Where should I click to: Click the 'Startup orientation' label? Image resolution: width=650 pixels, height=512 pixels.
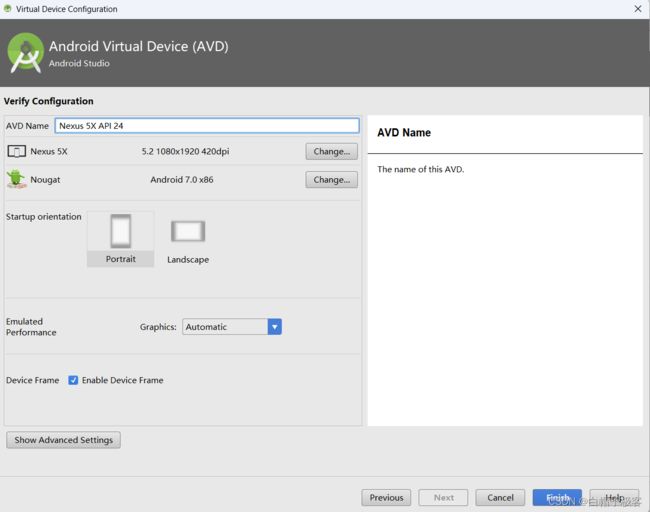[x=44, y=216]
